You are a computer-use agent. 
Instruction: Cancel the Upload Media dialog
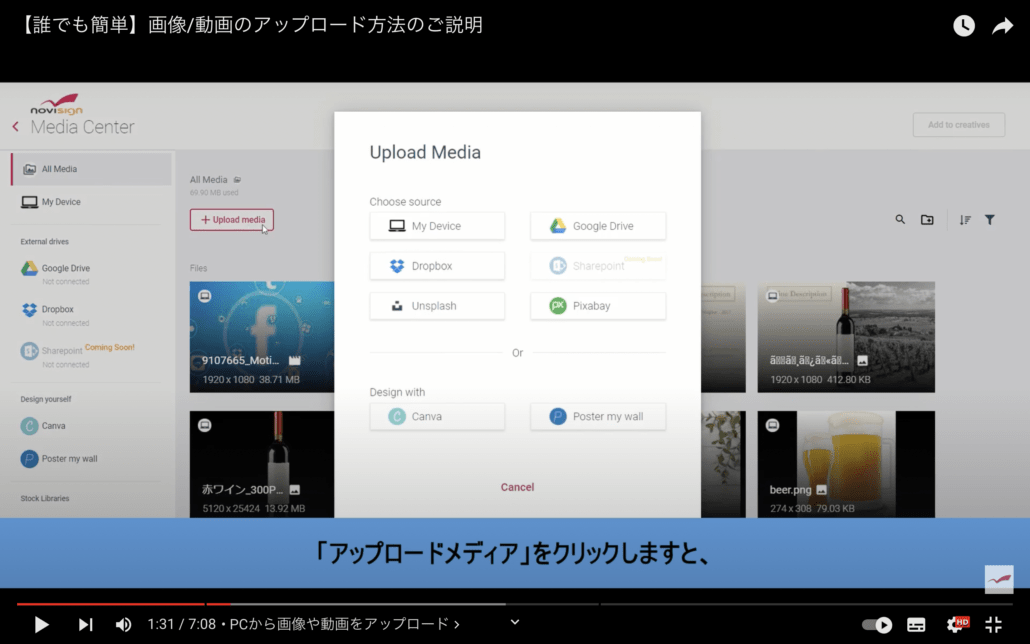pyautogui.click(x=517, y=487)
